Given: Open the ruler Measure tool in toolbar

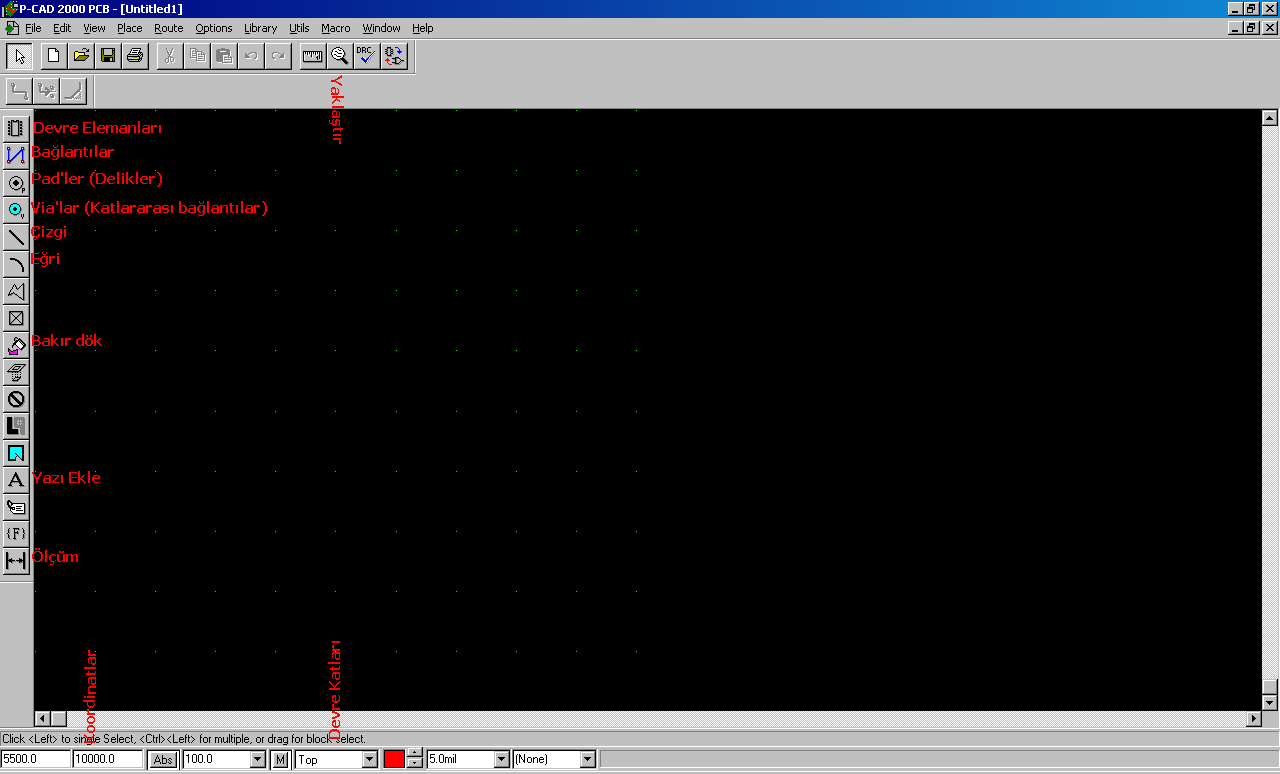Looking at the screenshot, I should click(313, 56).
